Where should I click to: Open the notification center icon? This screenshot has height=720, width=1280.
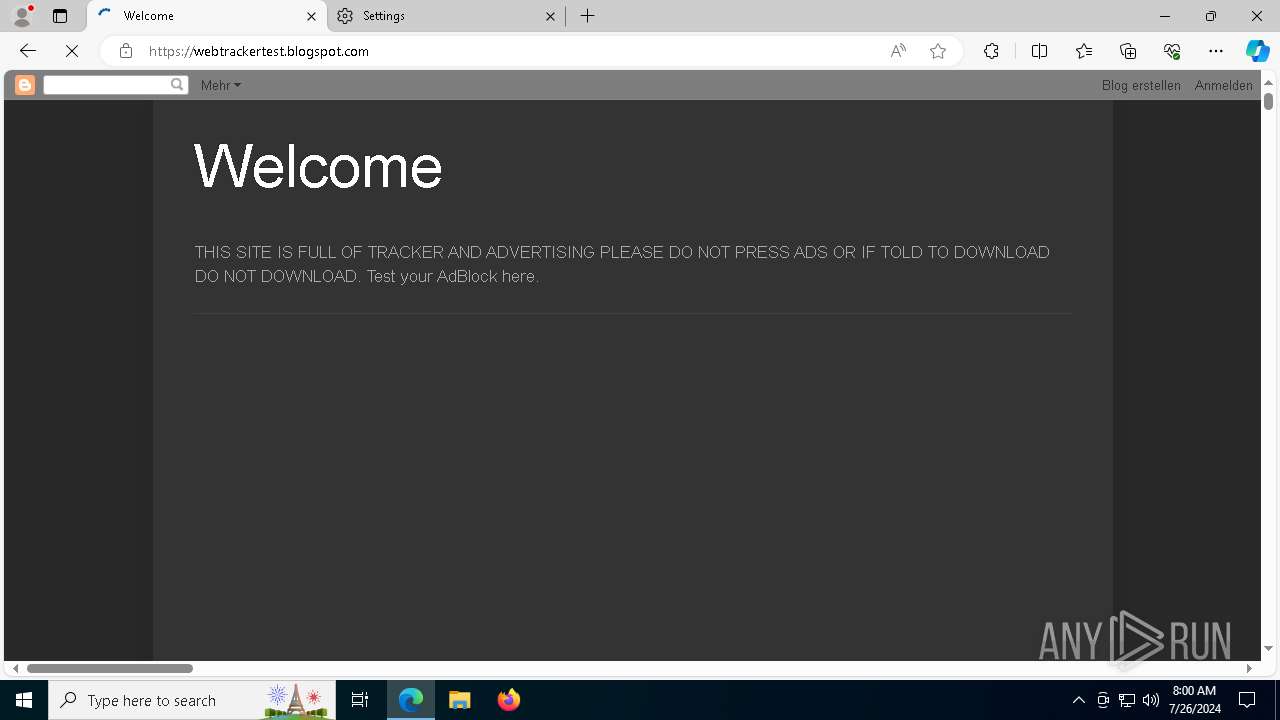(x=1247, y=700)
